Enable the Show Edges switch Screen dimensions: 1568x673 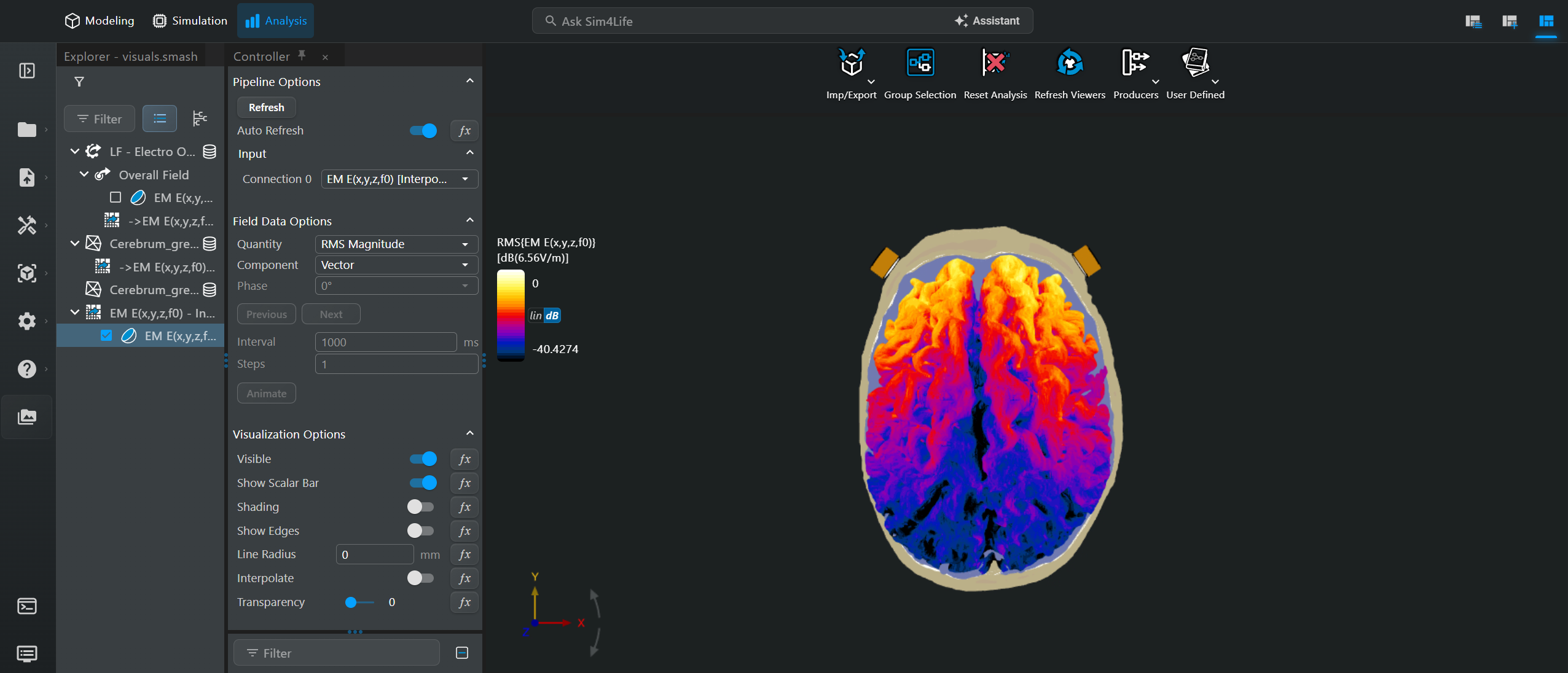[x=421, y=531]
